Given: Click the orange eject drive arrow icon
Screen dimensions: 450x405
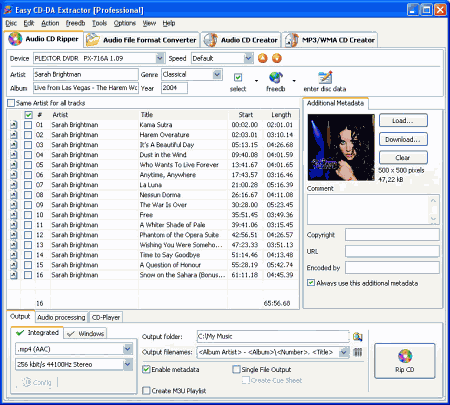Looking at the screenshot, I should coord(263,58).
